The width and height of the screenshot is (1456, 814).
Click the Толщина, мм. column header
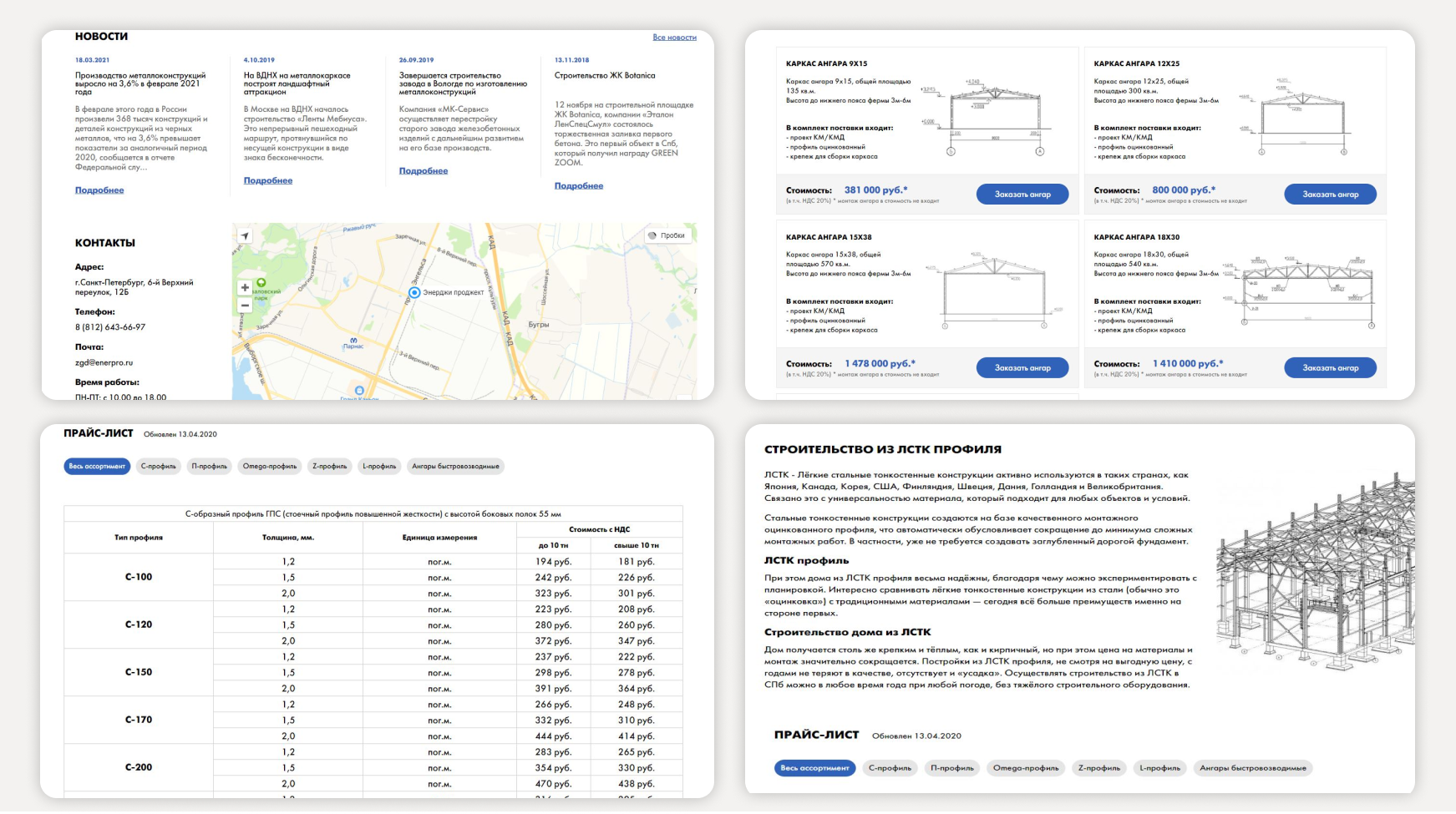pyautogui.click(x=288, y=538)
